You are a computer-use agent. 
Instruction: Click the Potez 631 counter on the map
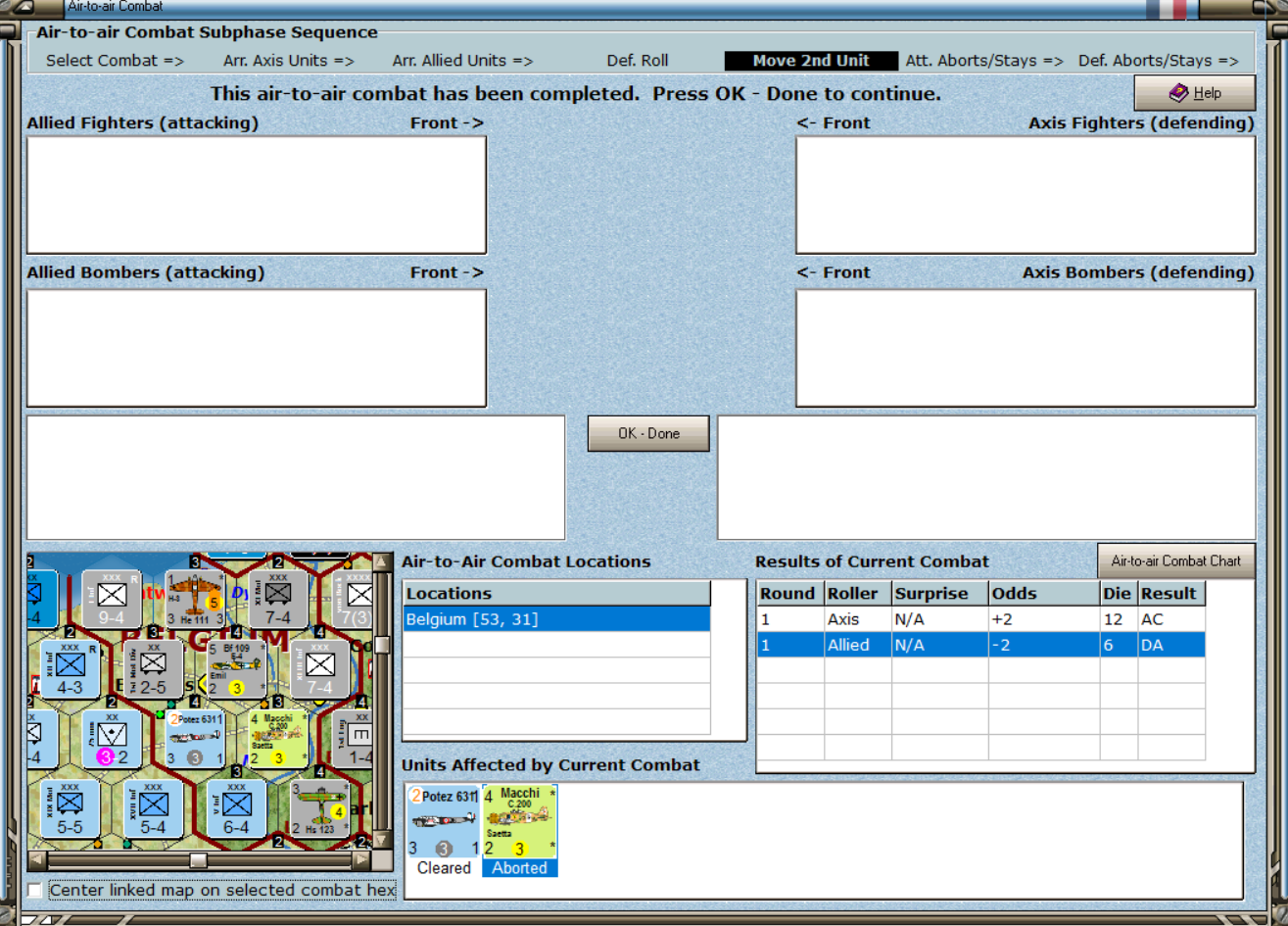click(x=195, y=739)
